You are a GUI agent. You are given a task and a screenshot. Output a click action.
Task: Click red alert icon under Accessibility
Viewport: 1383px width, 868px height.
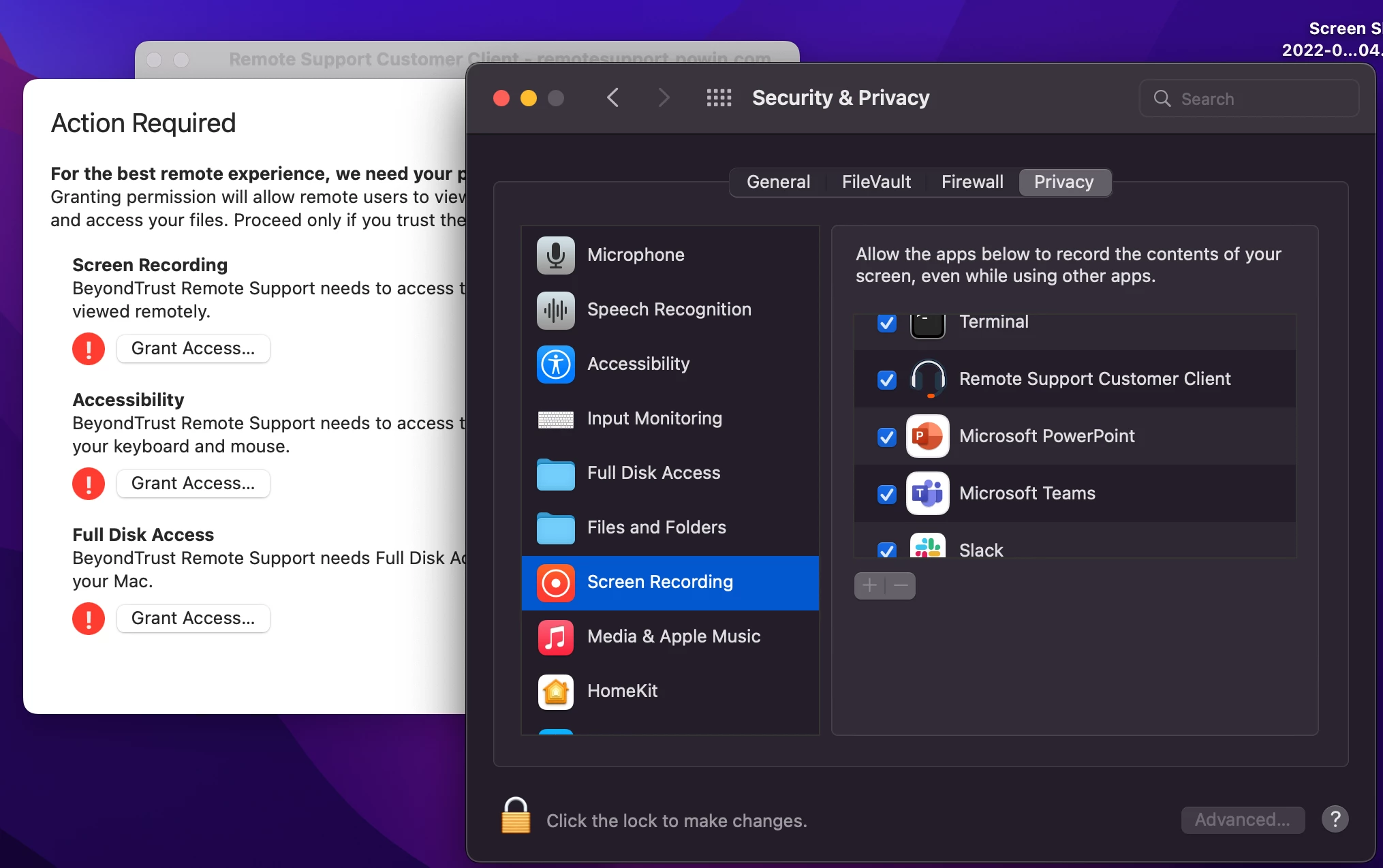pos(89,484)
